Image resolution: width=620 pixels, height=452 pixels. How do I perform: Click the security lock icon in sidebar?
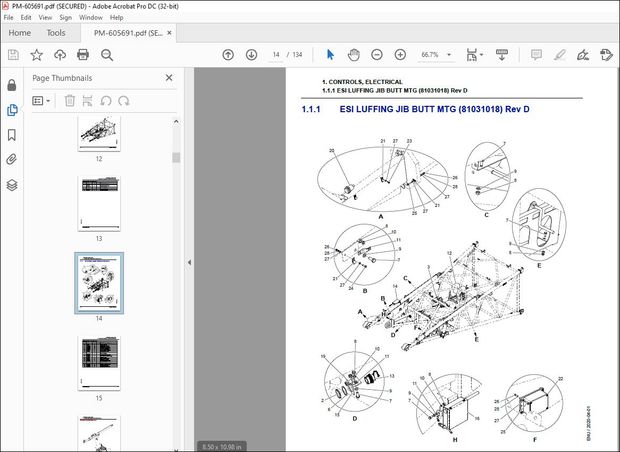(x=12, y=84)
